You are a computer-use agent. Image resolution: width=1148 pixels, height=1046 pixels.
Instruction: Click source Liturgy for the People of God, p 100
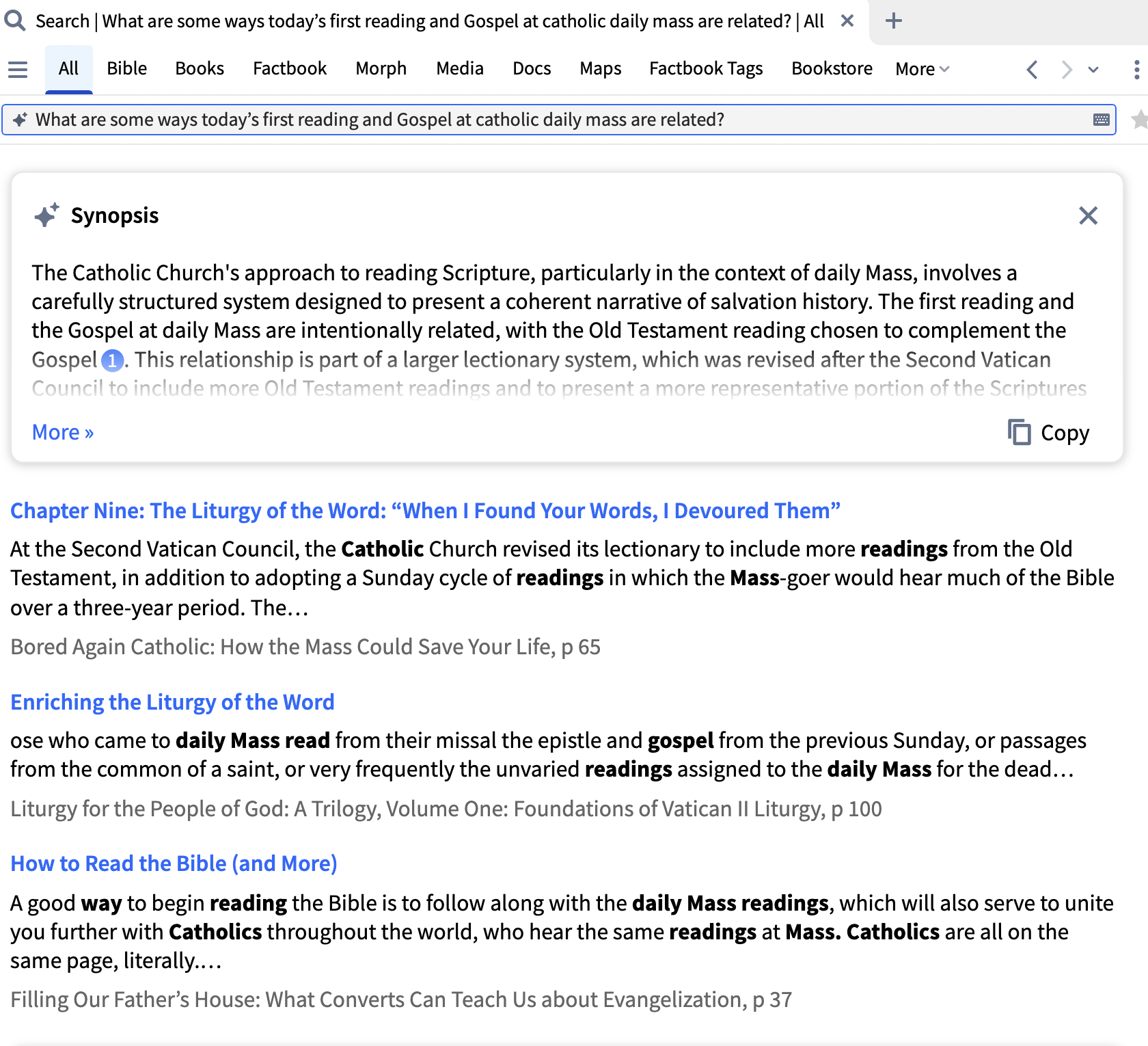coord(446,809)
